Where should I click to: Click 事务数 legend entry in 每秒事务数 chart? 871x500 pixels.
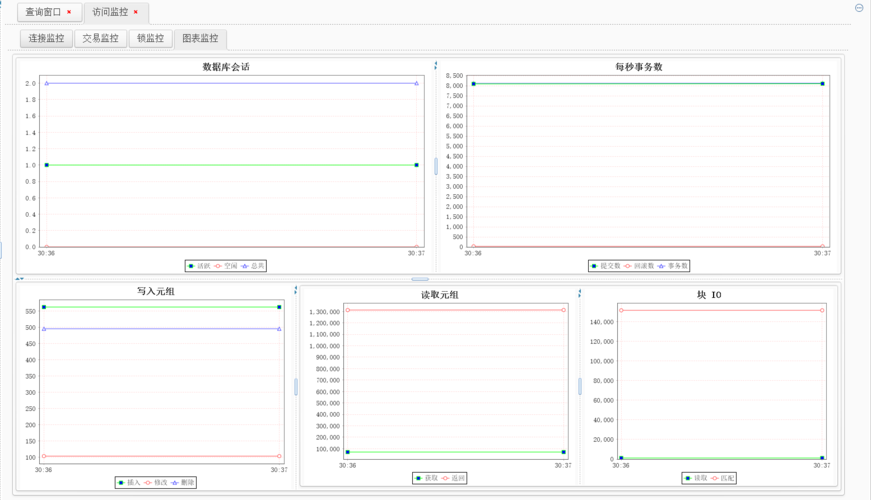pos(673,266)
